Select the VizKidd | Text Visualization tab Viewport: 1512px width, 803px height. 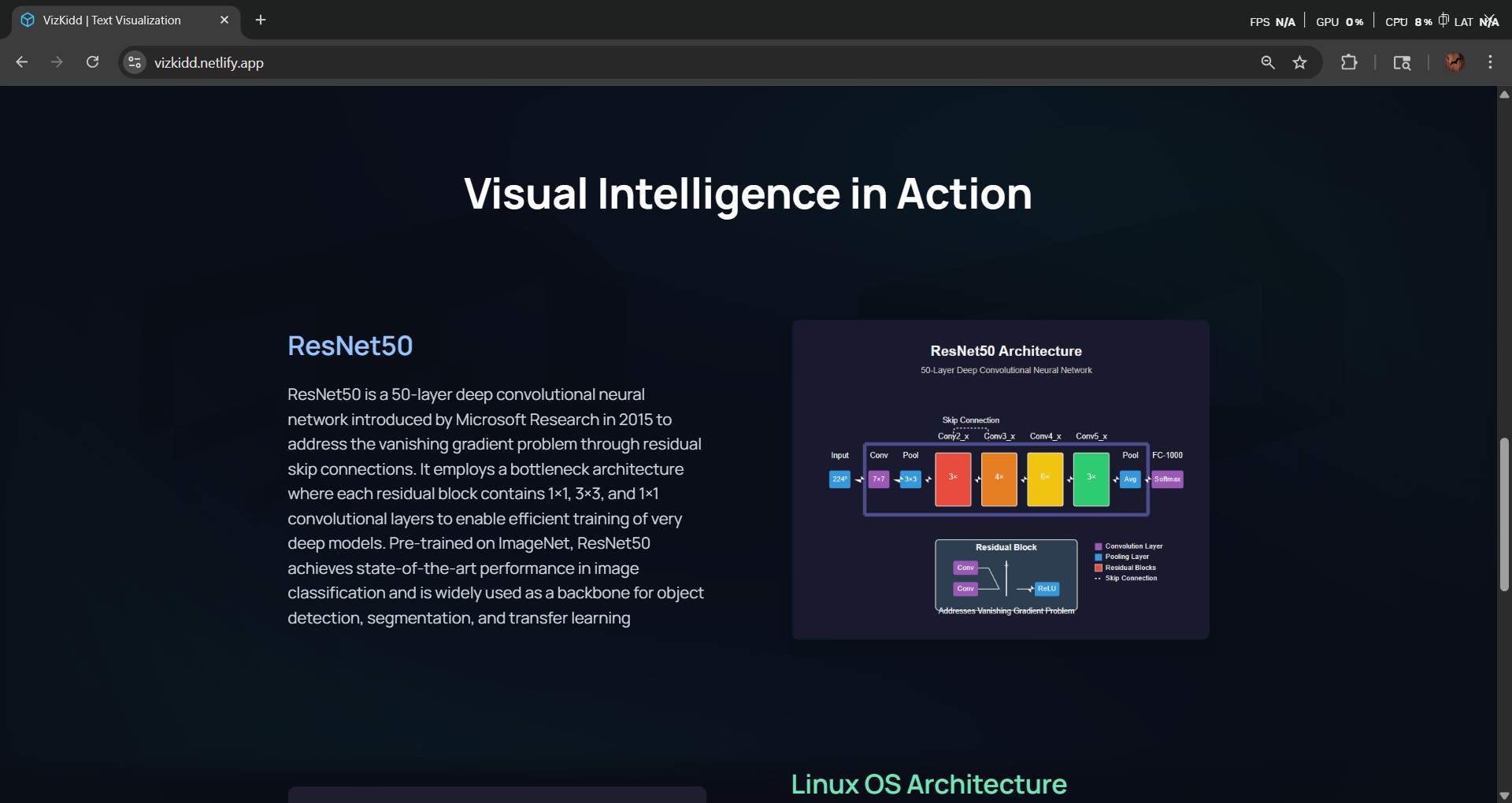pyautogui.click(x=126, y=20)
